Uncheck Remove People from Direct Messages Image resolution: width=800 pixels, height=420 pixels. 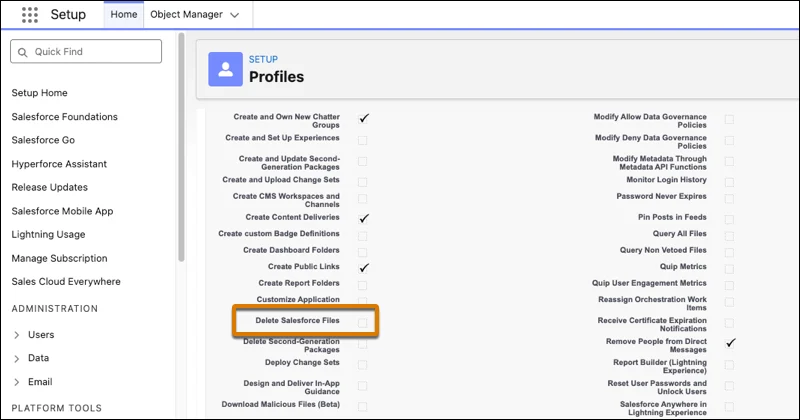click(730, 343)
